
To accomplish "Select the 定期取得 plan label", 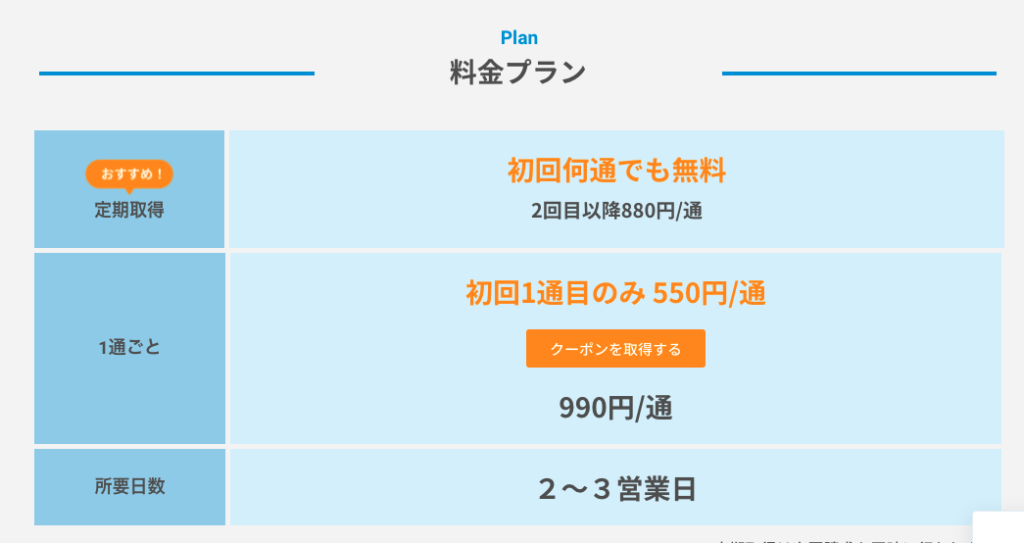I will (x=129, y=210).
